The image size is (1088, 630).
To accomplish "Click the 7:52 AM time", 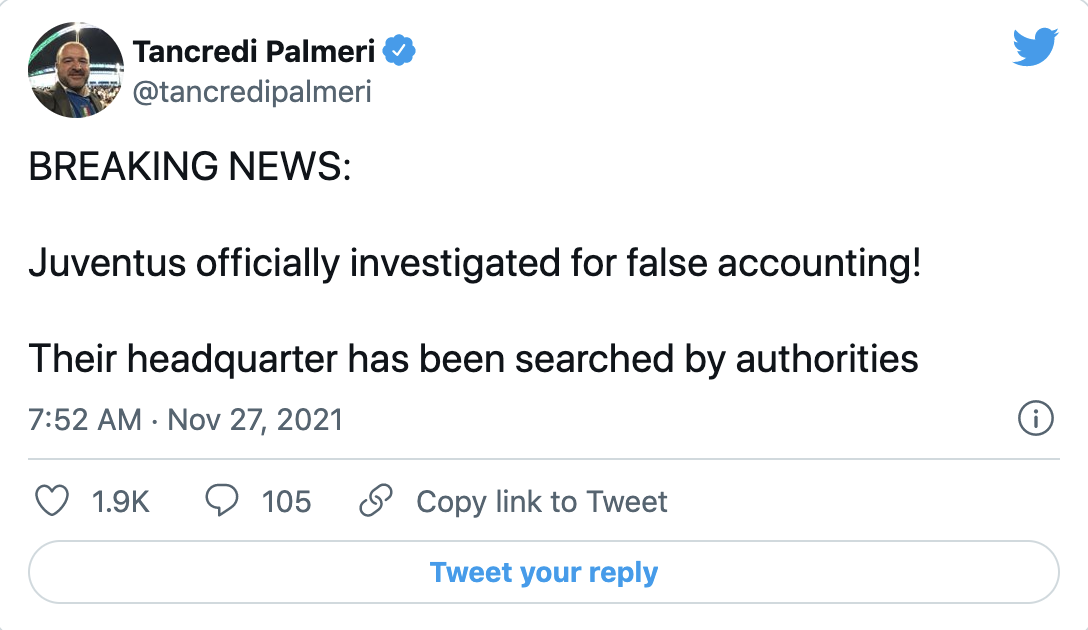I will pos(85,419).
